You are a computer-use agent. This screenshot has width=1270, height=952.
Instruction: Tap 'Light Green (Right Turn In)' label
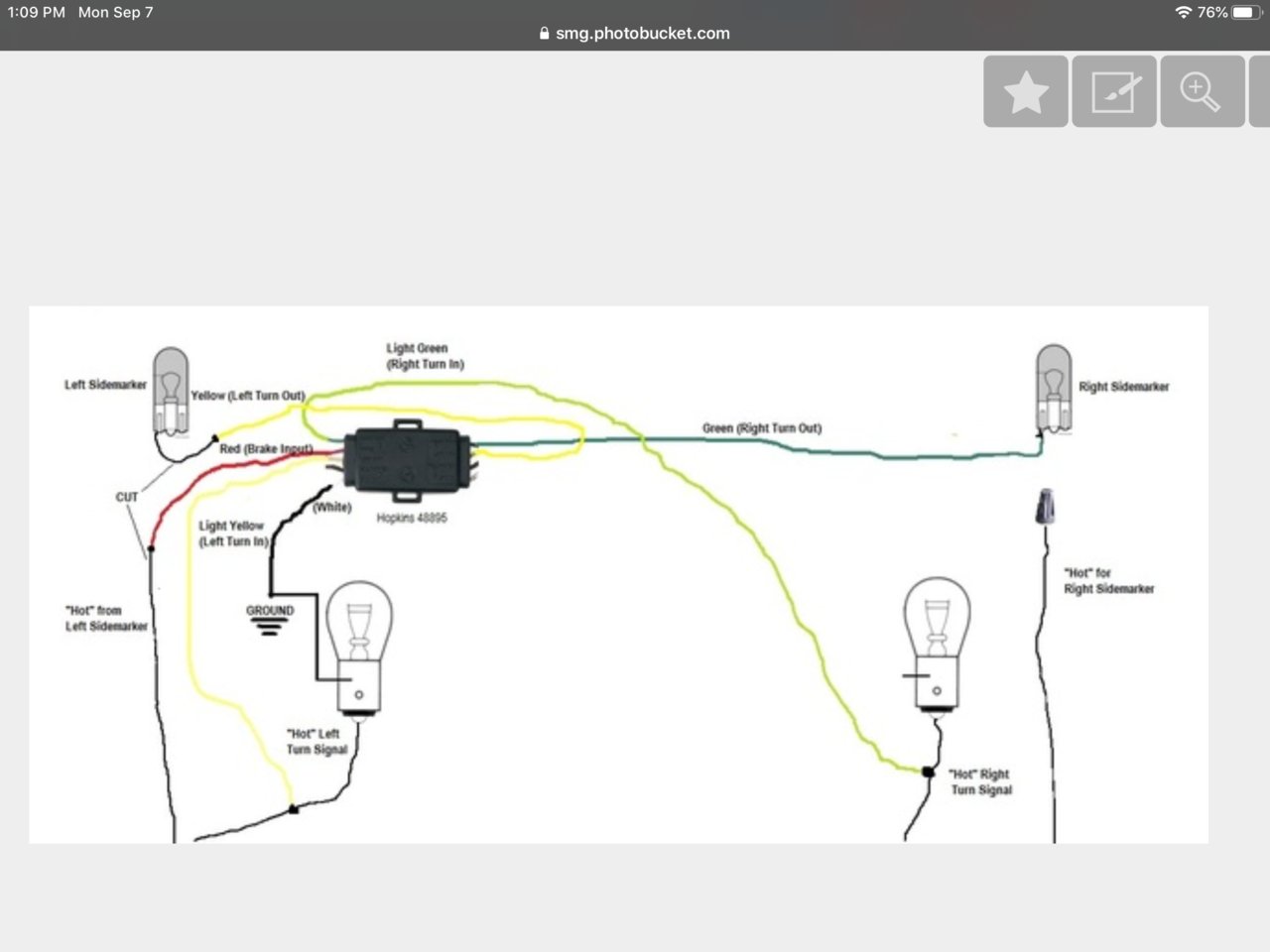tap(425, 356)
